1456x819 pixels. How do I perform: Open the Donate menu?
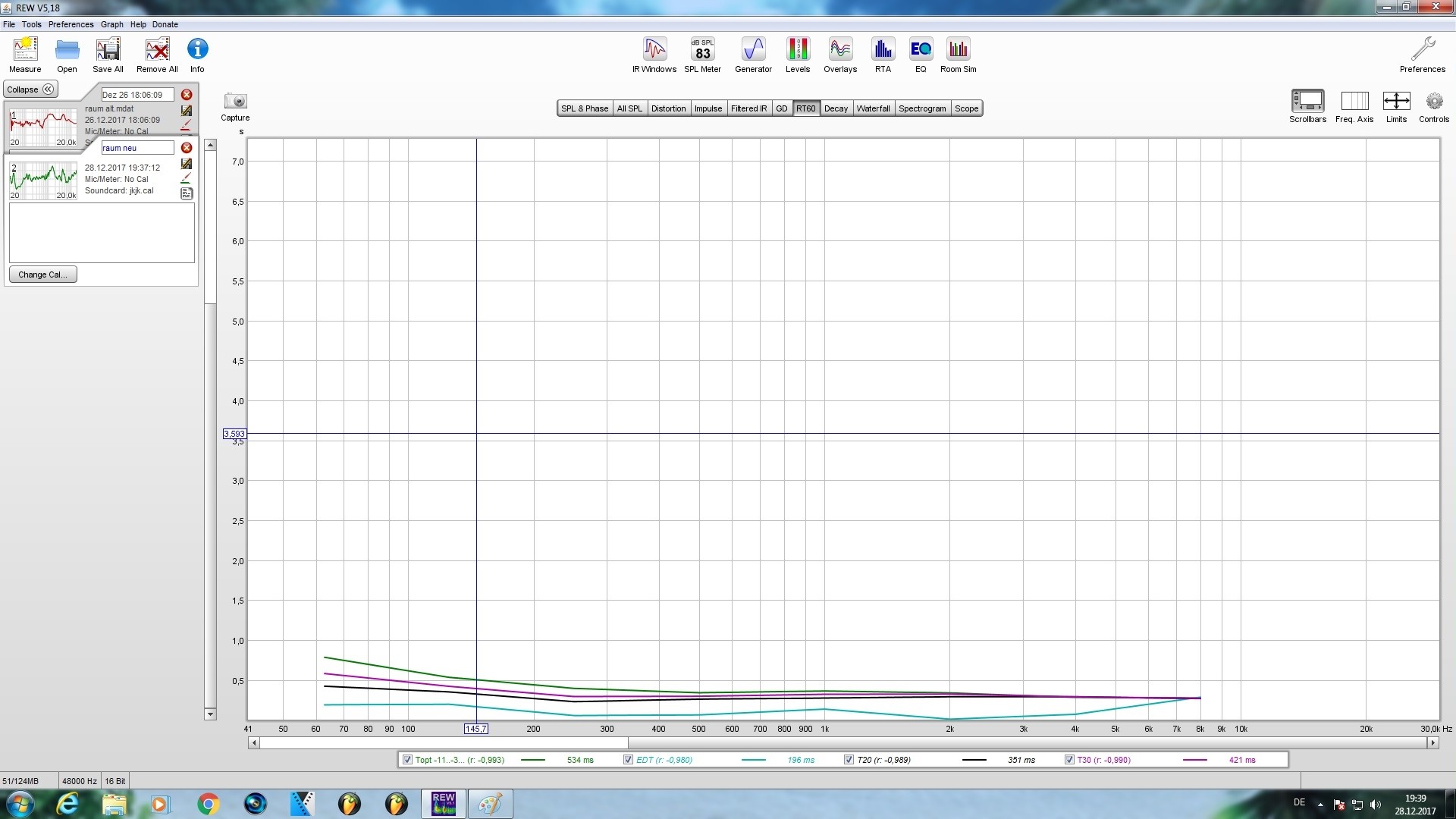coord(165,24)
